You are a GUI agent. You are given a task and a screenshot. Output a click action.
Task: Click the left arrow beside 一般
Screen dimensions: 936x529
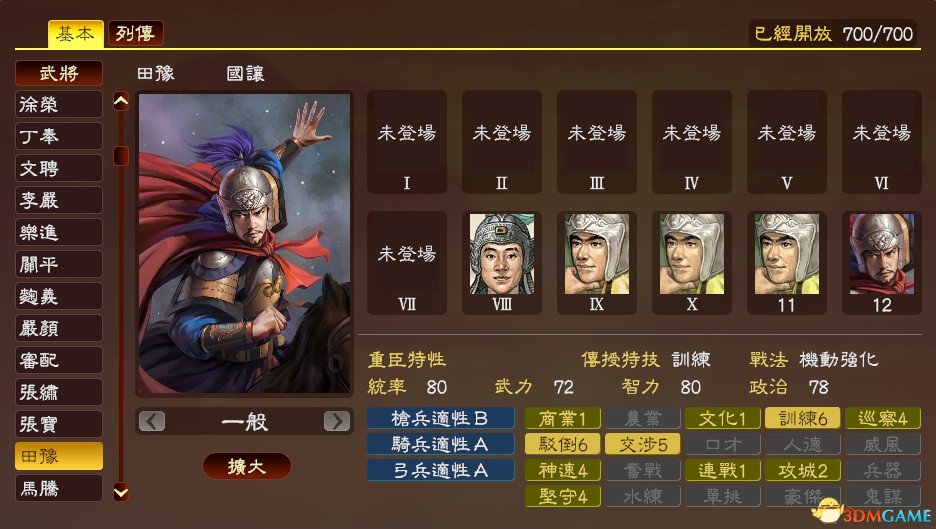point(152,422)
